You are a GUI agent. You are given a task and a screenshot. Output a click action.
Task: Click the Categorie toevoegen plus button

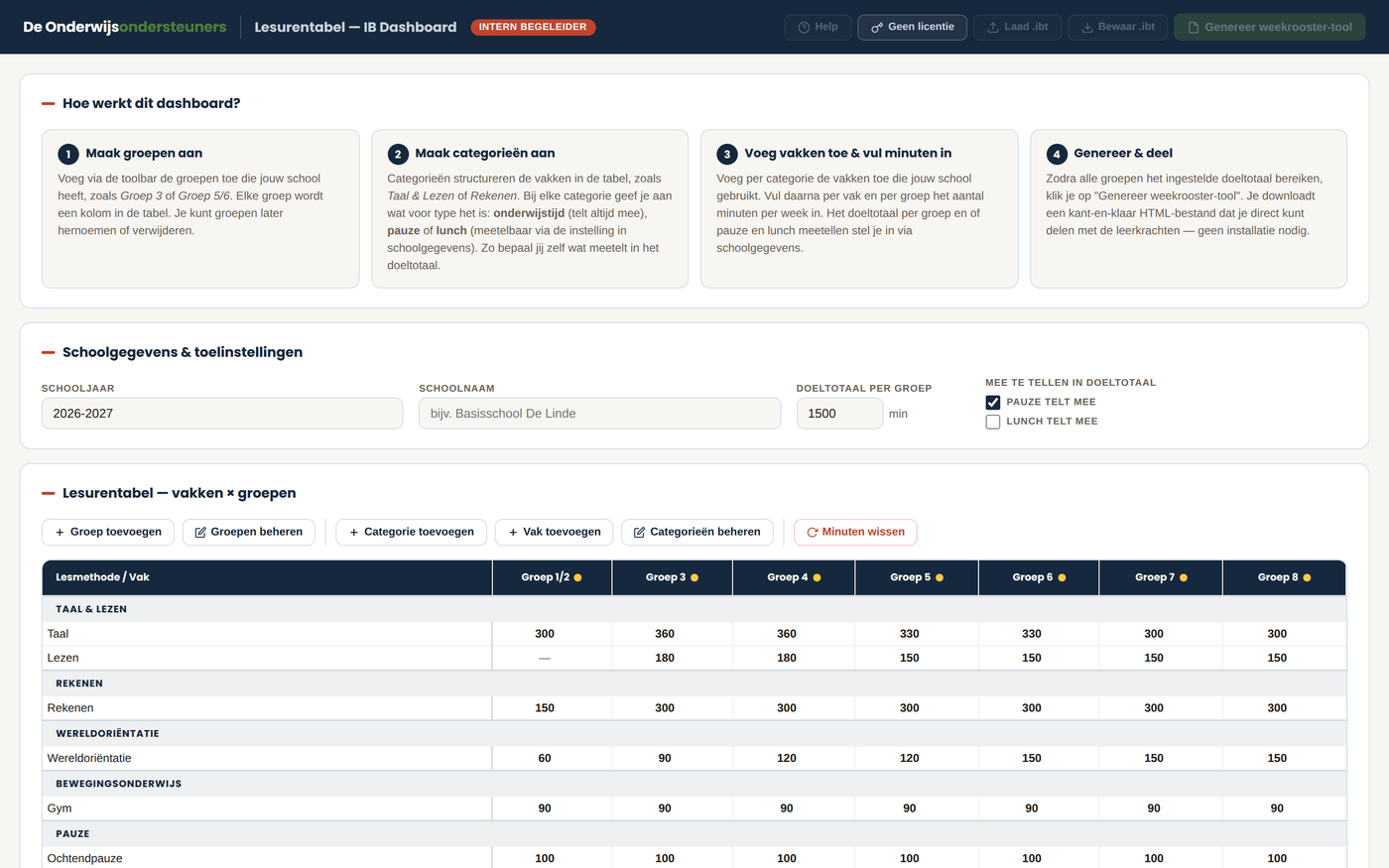click(x=411, y=532)
